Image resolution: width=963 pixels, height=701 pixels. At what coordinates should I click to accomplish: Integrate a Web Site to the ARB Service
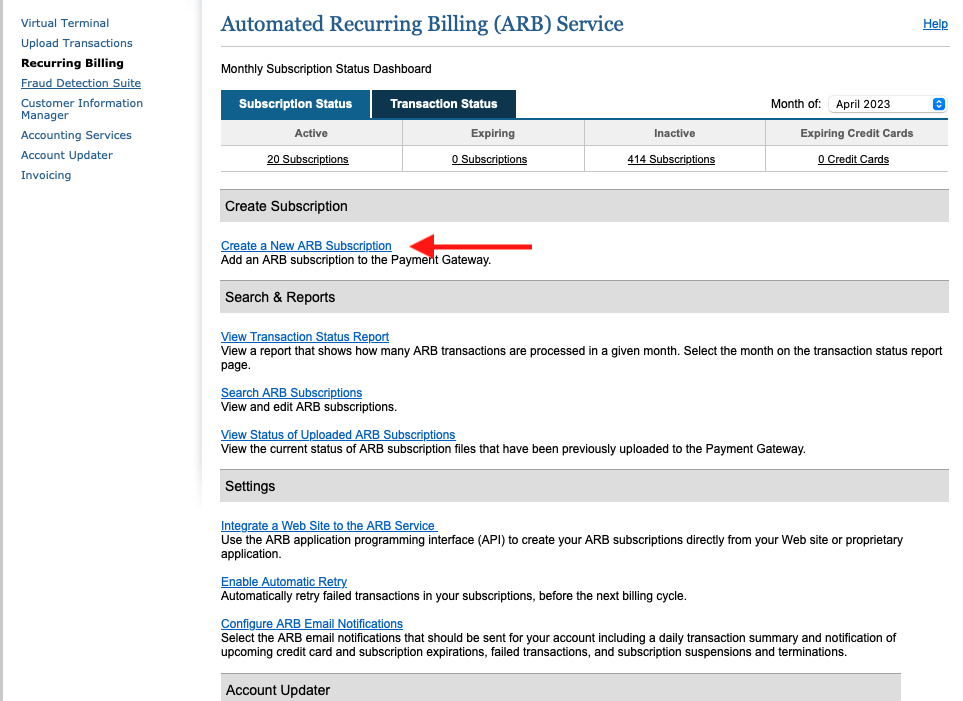327,525
